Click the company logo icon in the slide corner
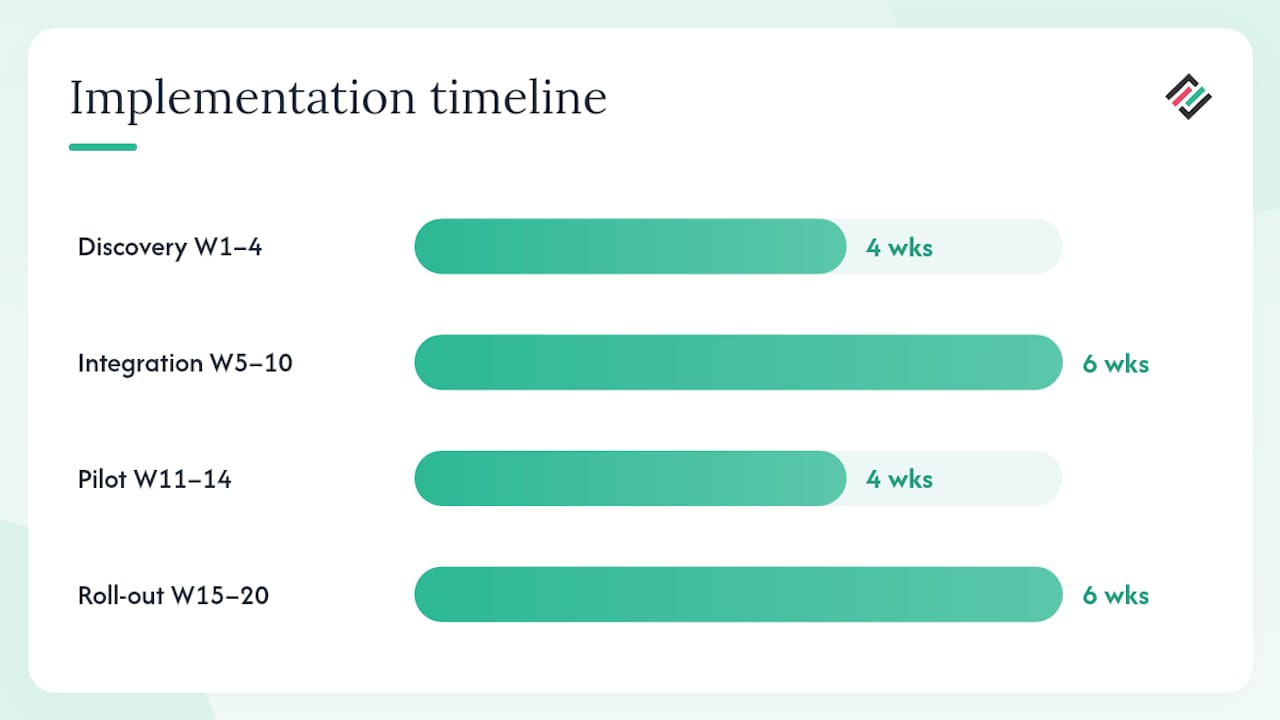Viewport: 1280px width, 720px height. (x=1188, y=96)
